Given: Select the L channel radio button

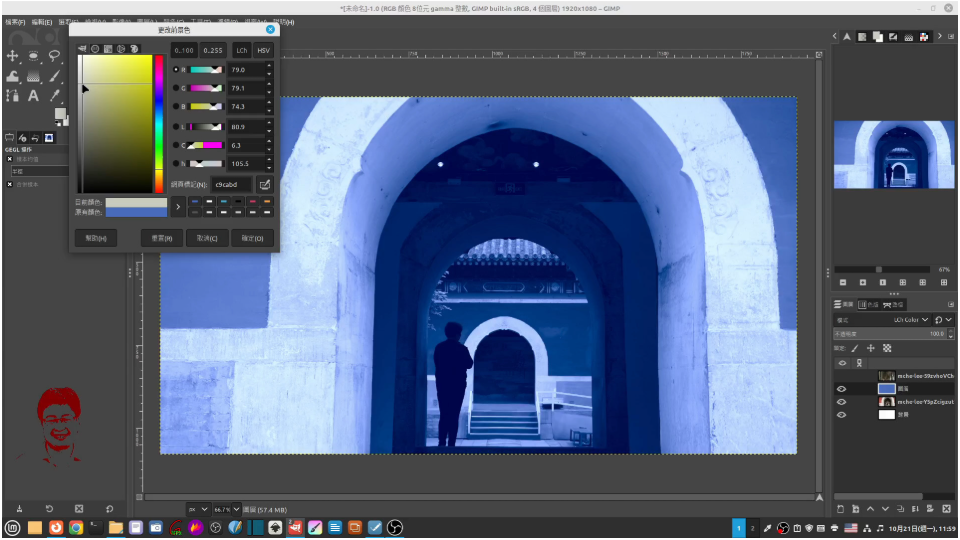Looking at the screenshot, I should 176,127.
